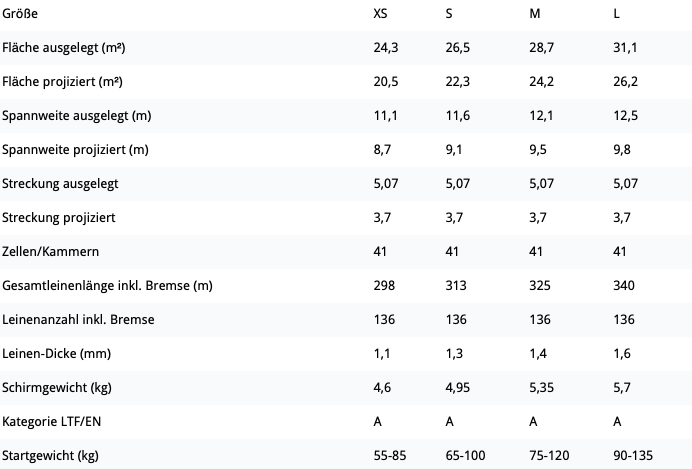Select Spannweite ausgelegt value 12,5
Image resolution: width=692 pixels, height=469 pixels.
click(x=625, y=116)
